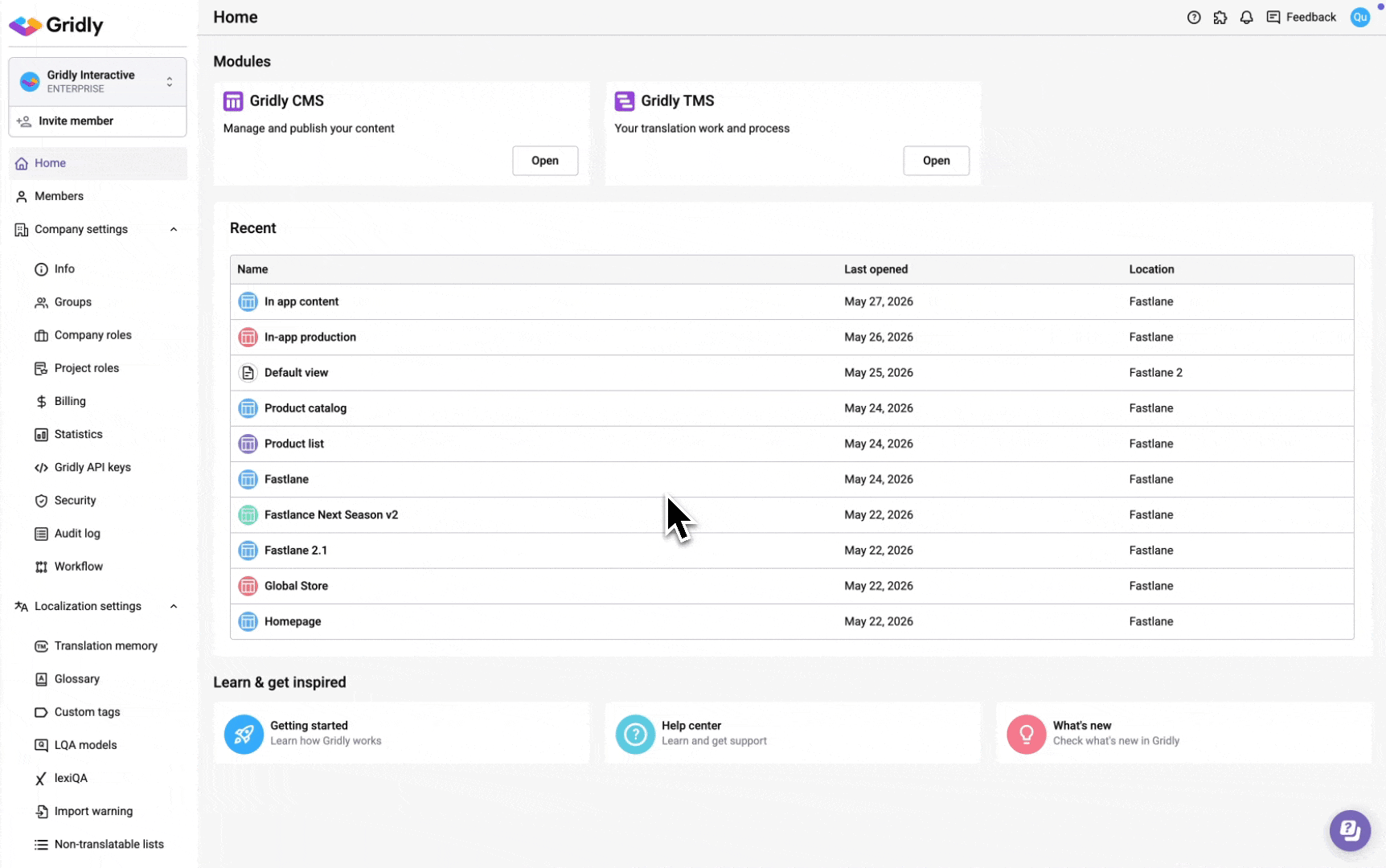The image size is (1386, 868).
Task: Click the Fastlance Next Season v2 icon
Action: coord(248,515)
